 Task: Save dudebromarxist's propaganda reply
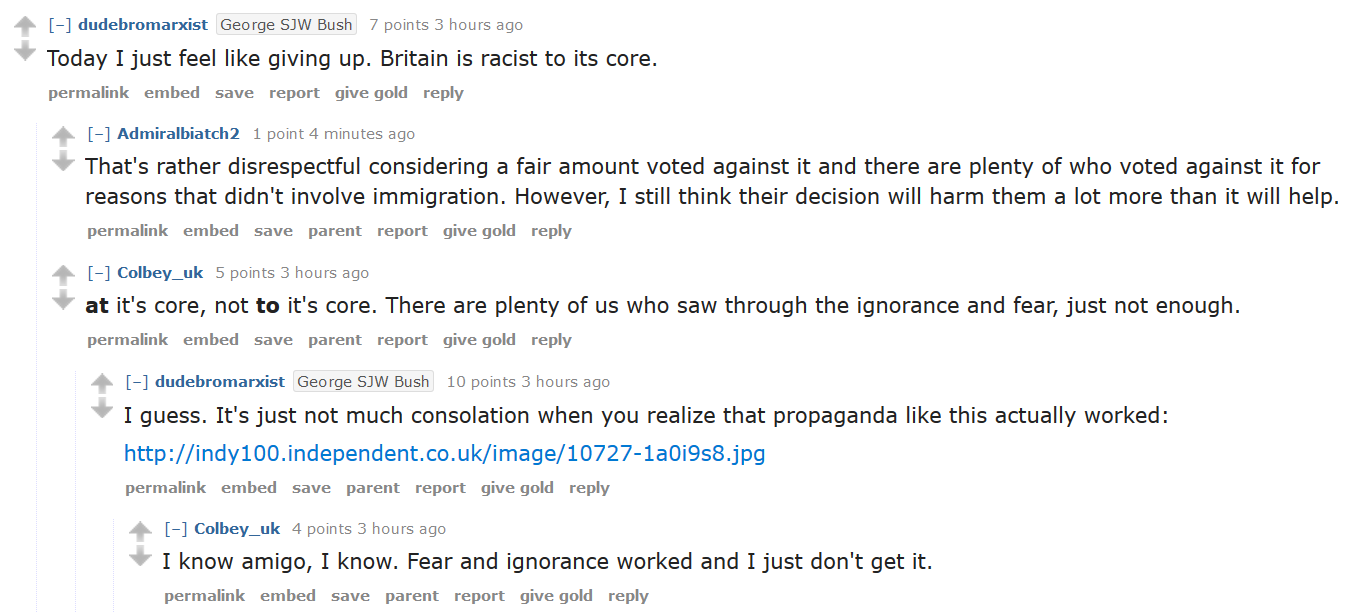(311, 488)
